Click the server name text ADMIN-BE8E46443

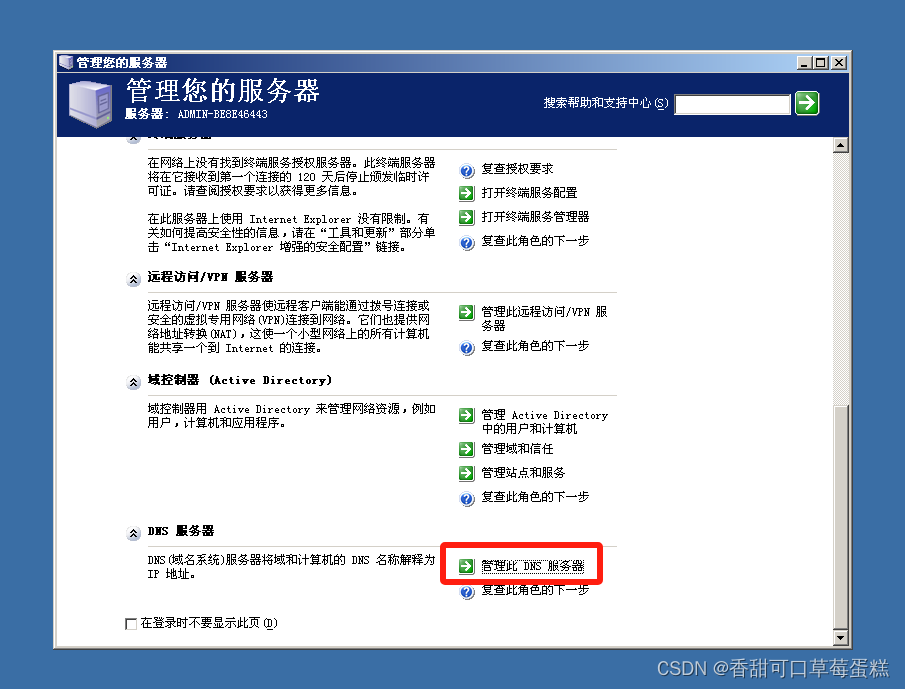[222, 114]
